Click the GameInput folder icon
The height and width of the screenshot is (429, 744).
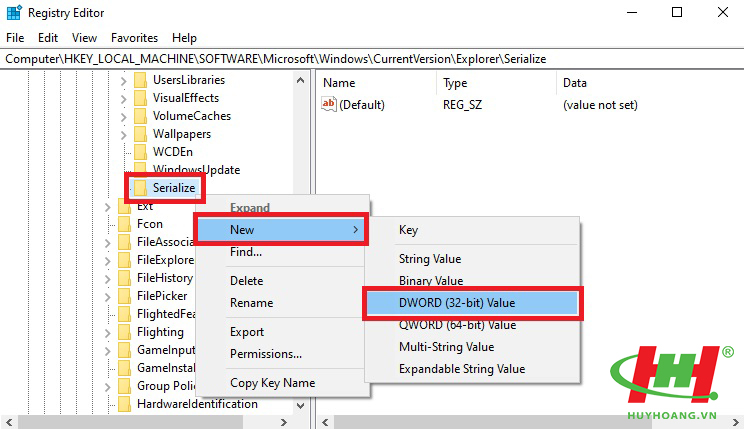[124, 350]
